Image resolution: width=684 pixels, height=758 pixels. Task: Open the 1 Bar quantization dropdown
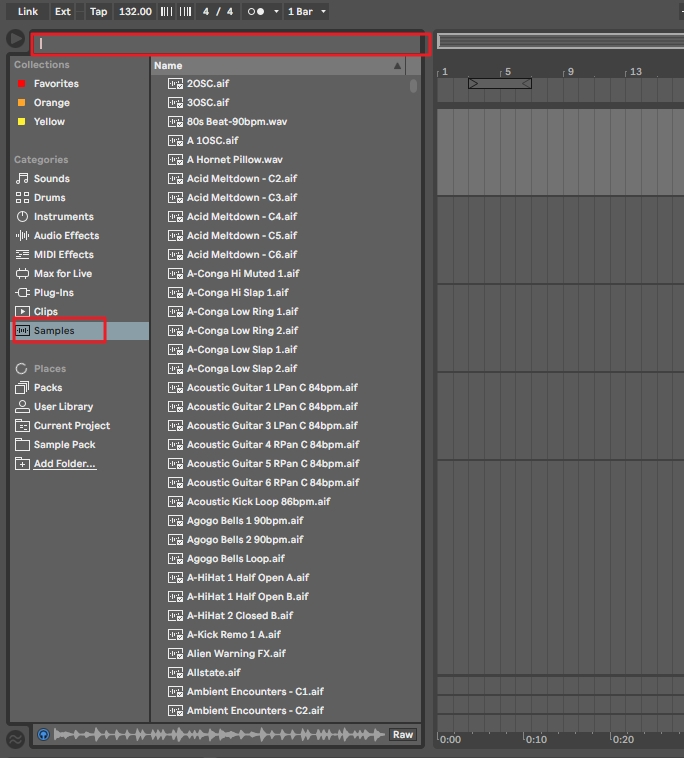click(x=306, y=12)
